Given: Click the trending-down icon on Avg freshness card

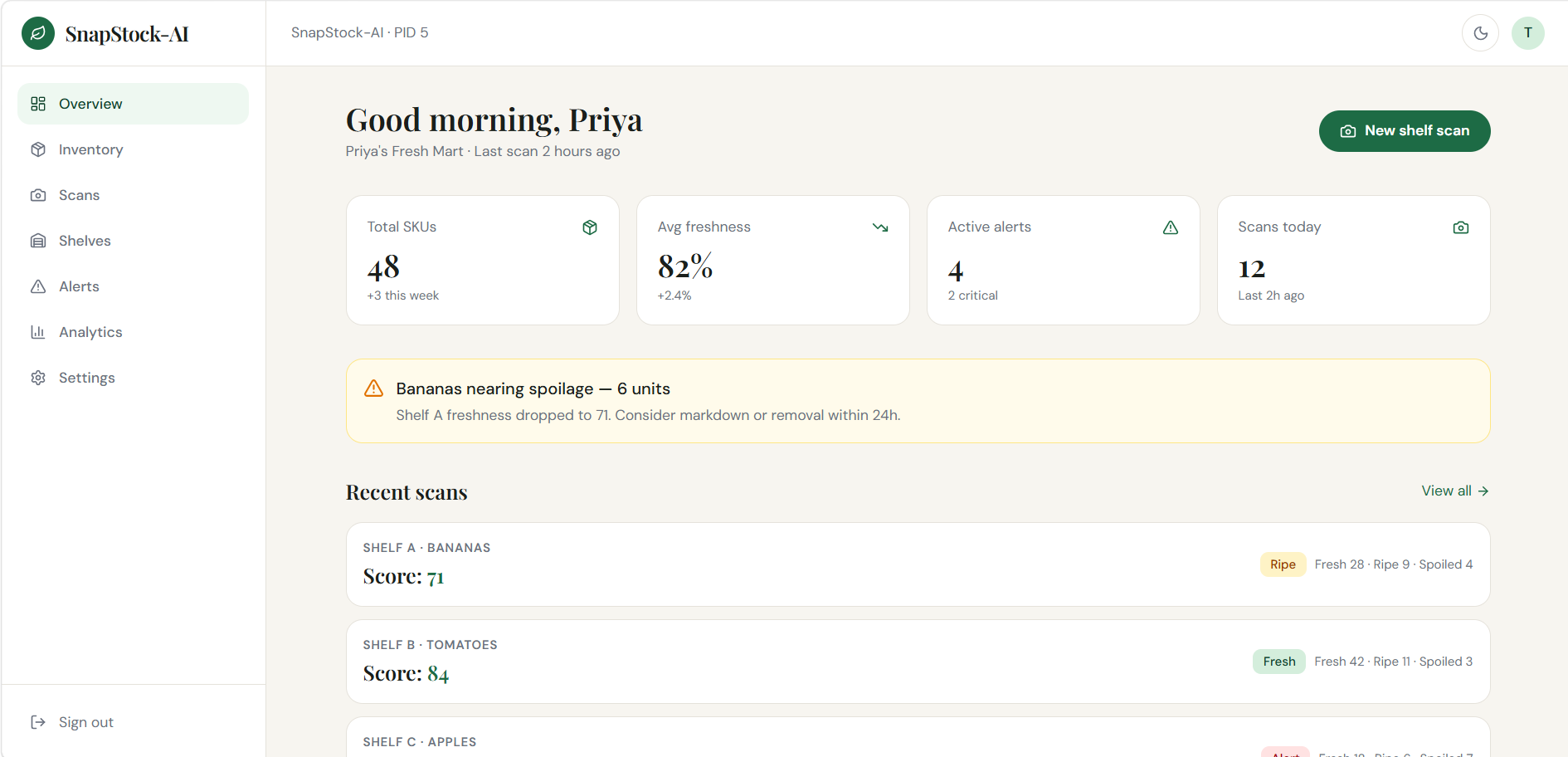Looking at the screenshot, I should [x=880, y=227].
